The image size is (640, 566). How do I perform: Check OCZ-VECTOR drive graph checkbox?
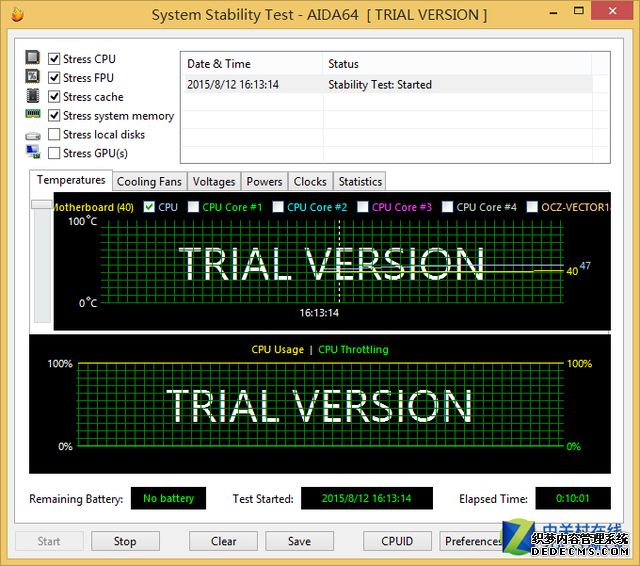[532, 207]
